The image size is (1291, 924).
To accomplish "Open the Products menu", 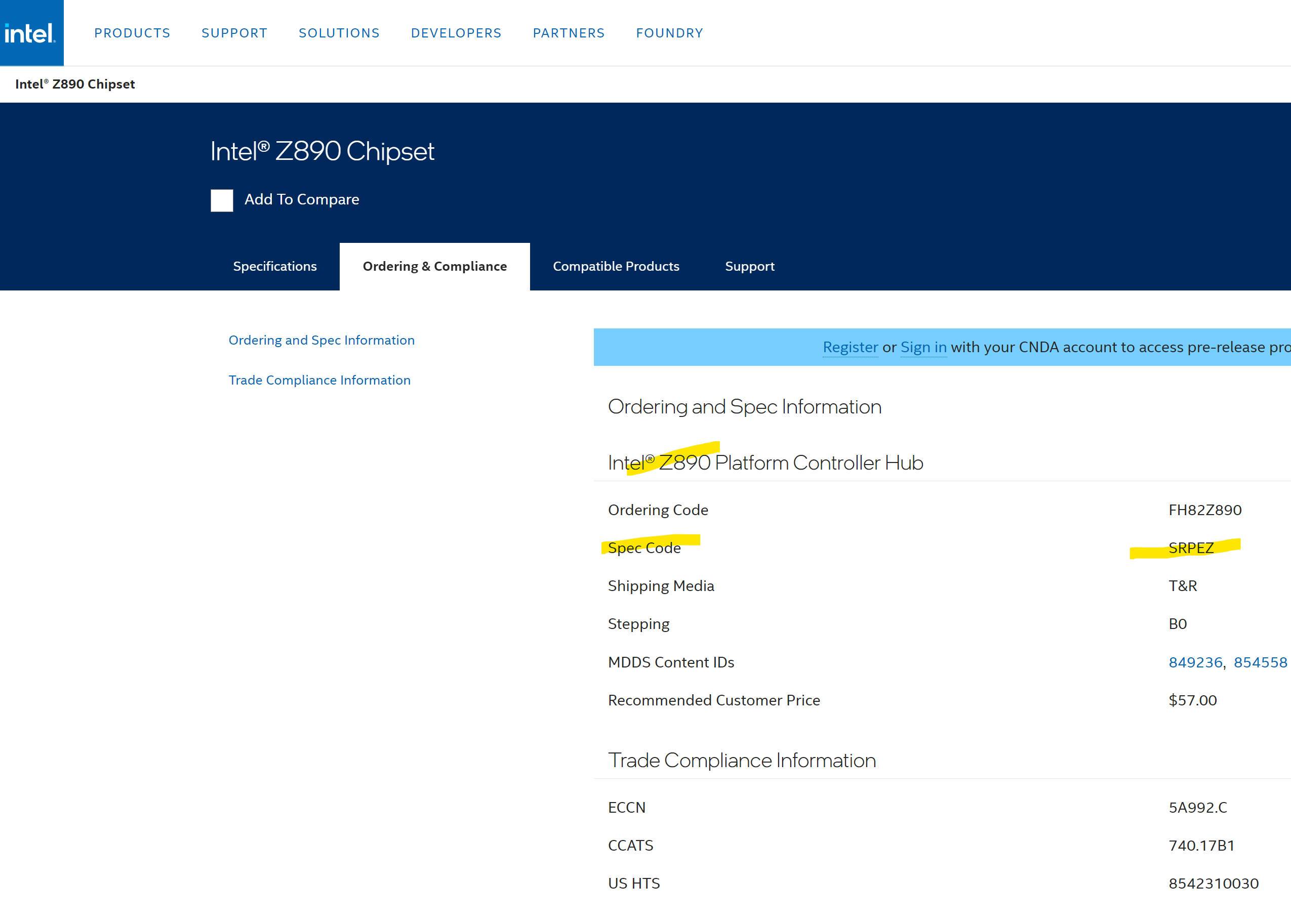I will click(x=132, y=33).
